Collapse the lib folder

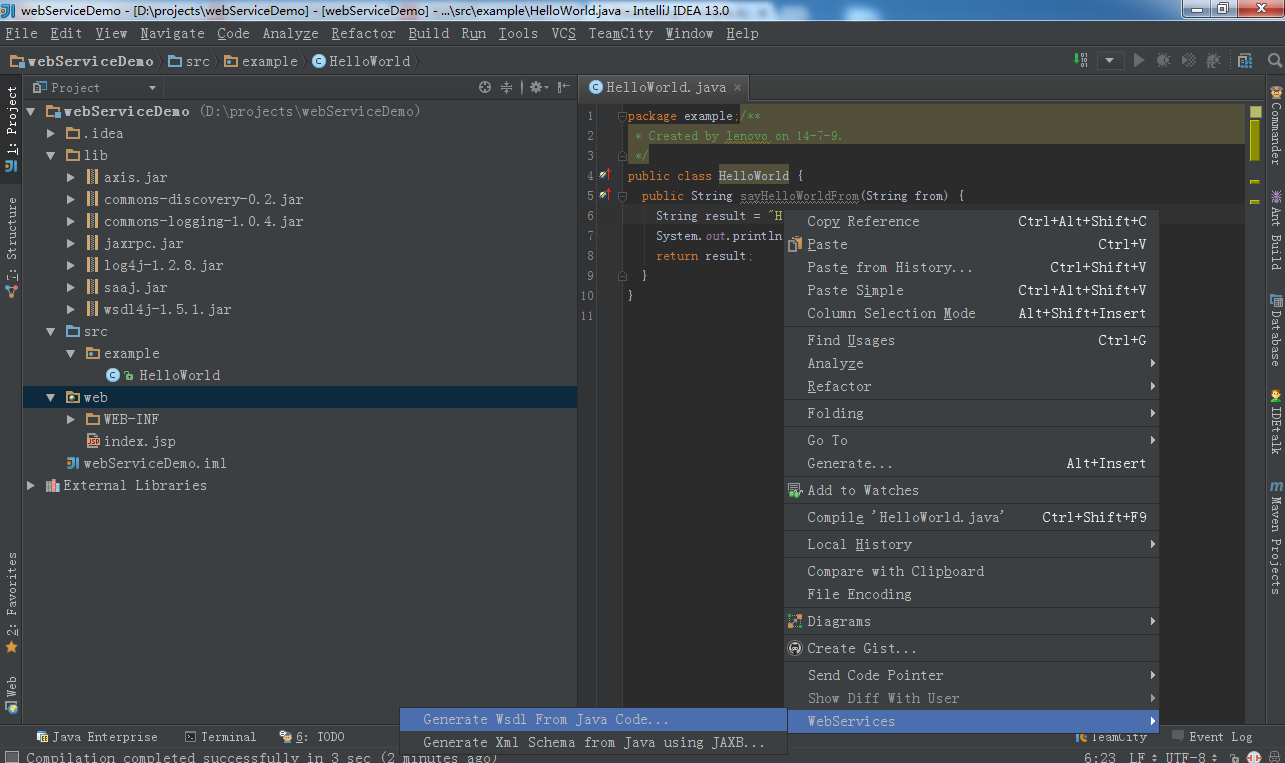51,156
